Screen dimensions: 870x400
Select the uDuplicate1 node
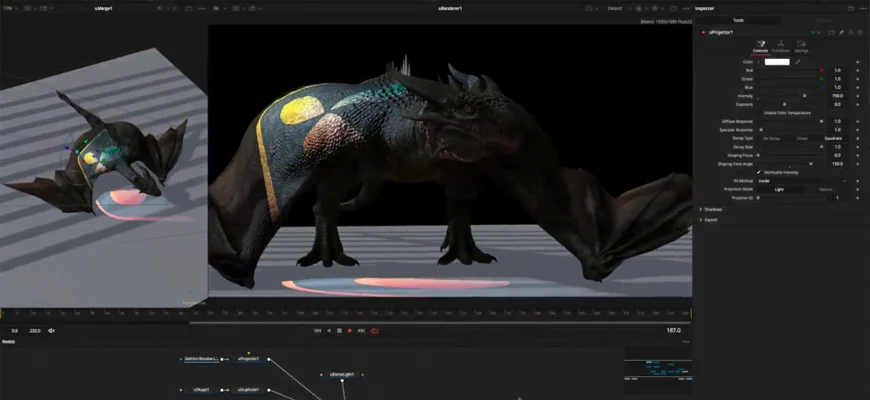pyautogui.click(x=248, y=390)
